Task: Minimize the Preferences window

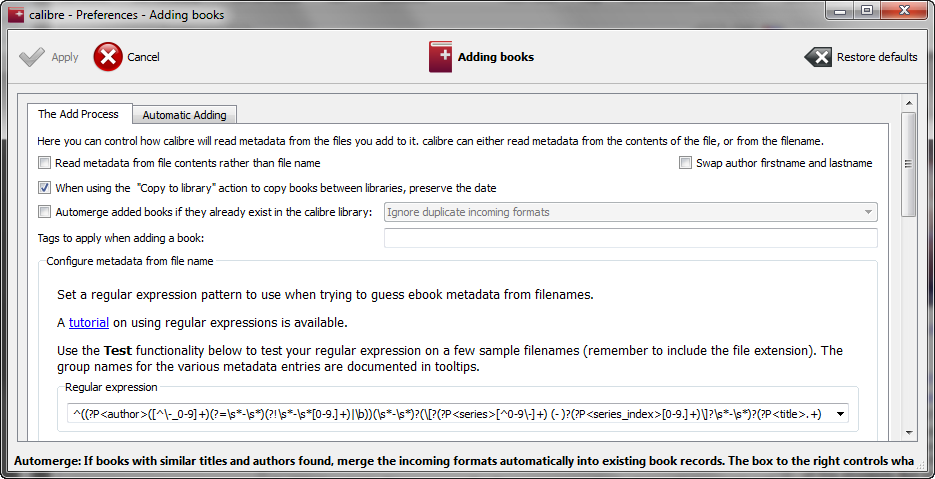Action: (840, 10)
